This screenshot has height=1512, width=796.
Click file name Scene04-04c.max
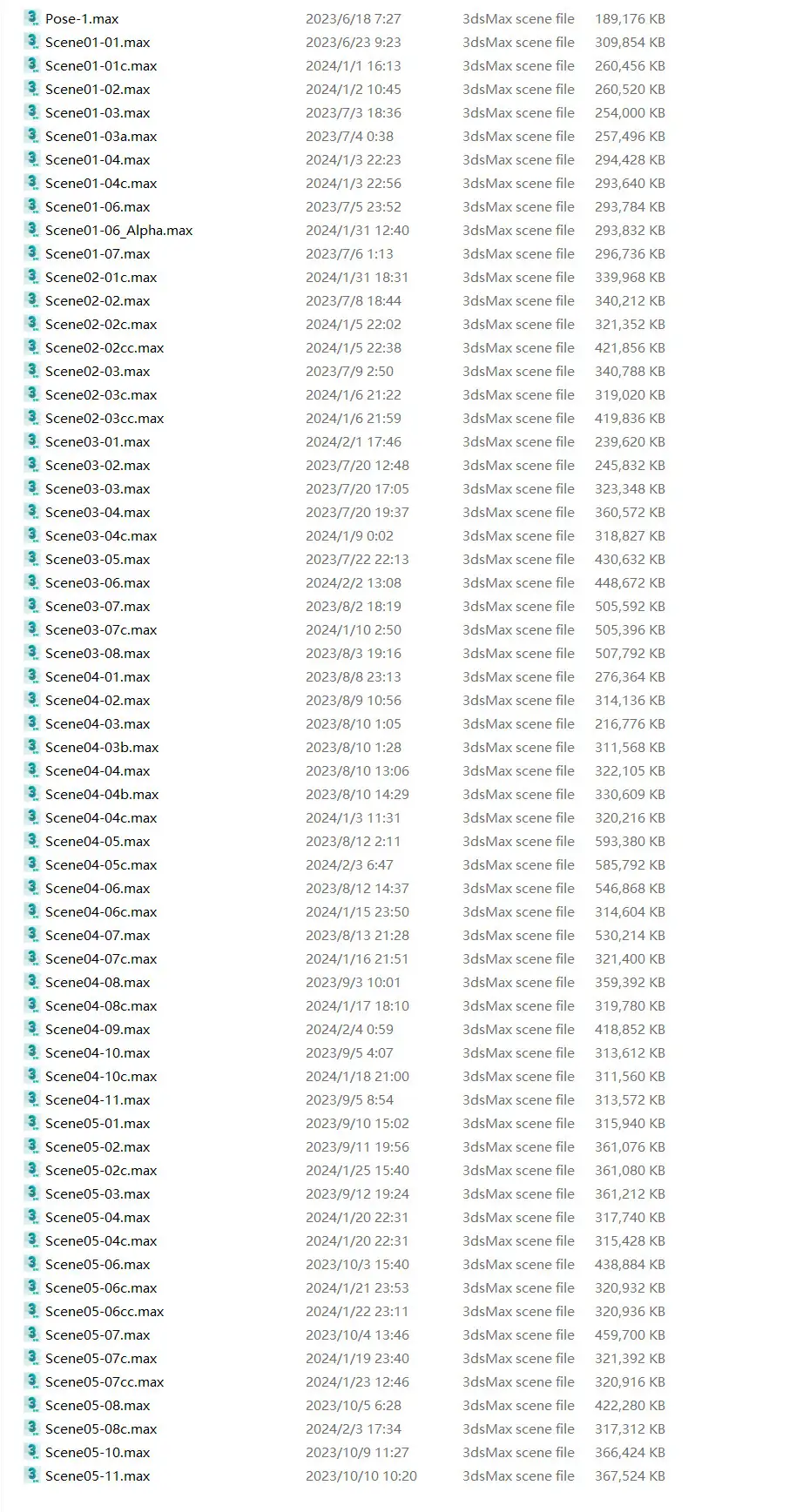(101, 817)
